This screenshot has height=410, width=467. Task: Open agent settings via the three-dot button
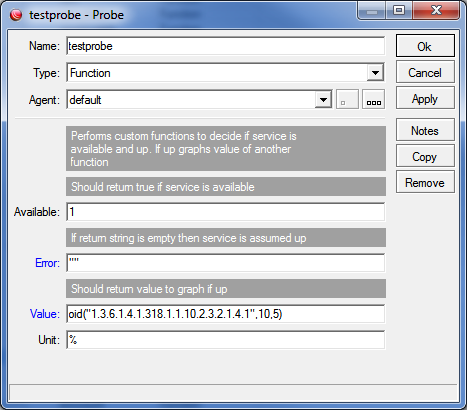pyautogui.click(x=373, y=99)
